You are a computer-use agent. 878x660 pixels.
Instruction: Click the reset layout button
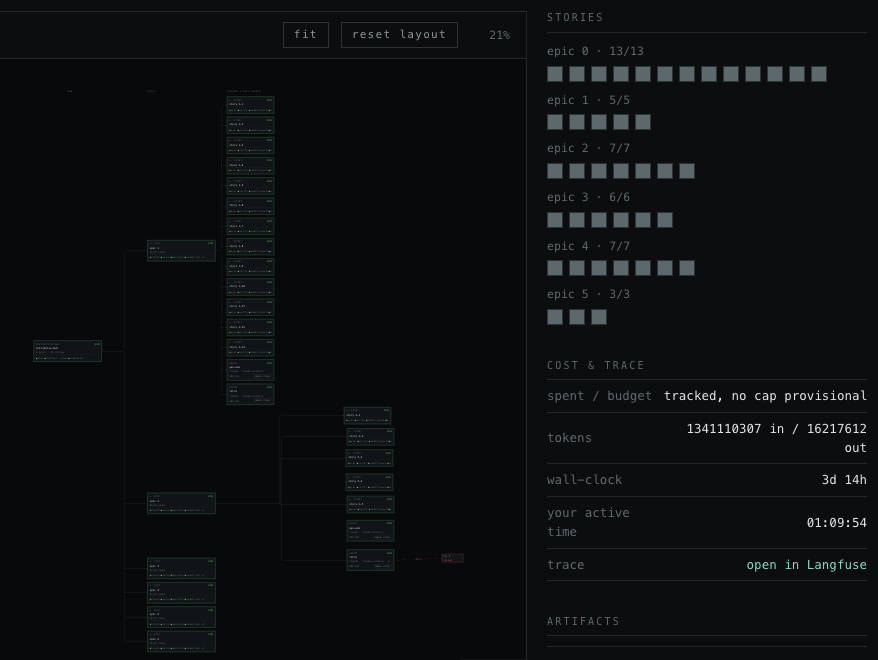click(x=399, y=35)
